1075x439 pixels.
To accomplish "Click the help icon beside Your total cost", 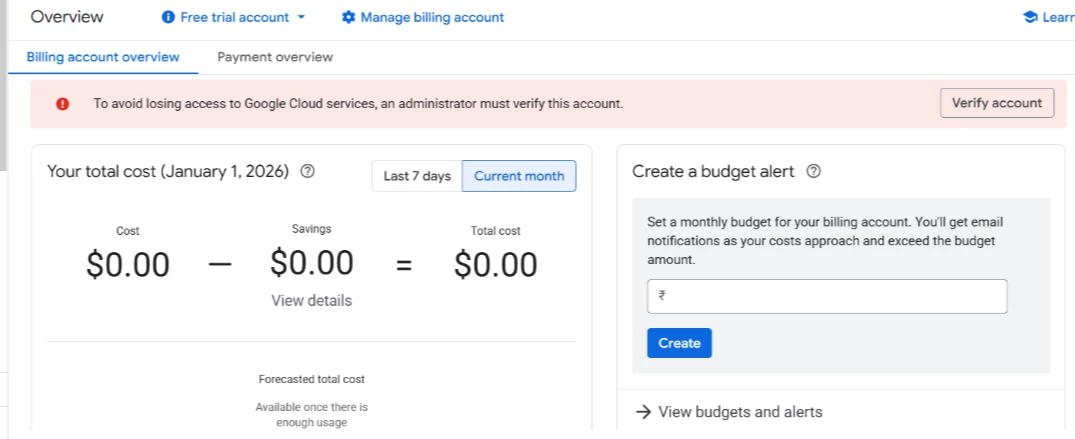I will point(308,172).
